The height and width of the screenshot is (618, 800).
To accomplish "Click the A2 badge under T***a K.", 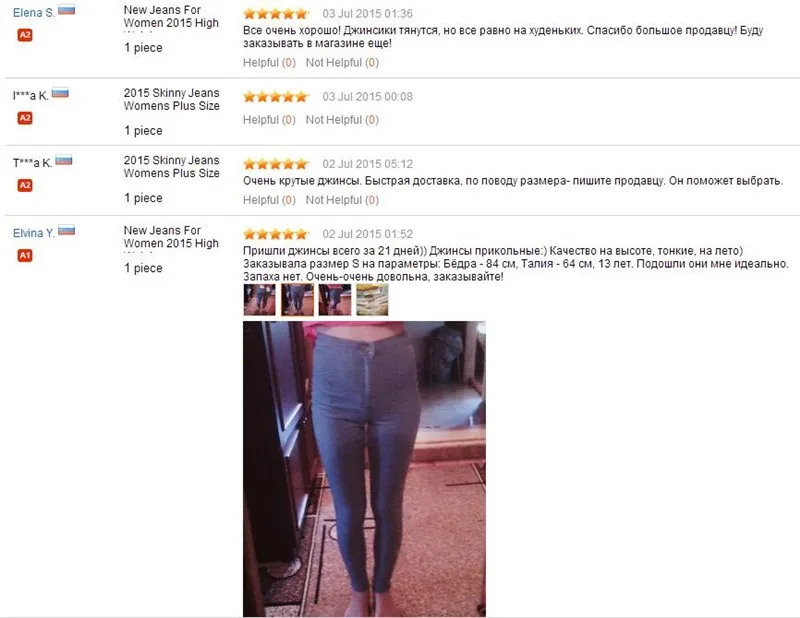I will 25,185.
